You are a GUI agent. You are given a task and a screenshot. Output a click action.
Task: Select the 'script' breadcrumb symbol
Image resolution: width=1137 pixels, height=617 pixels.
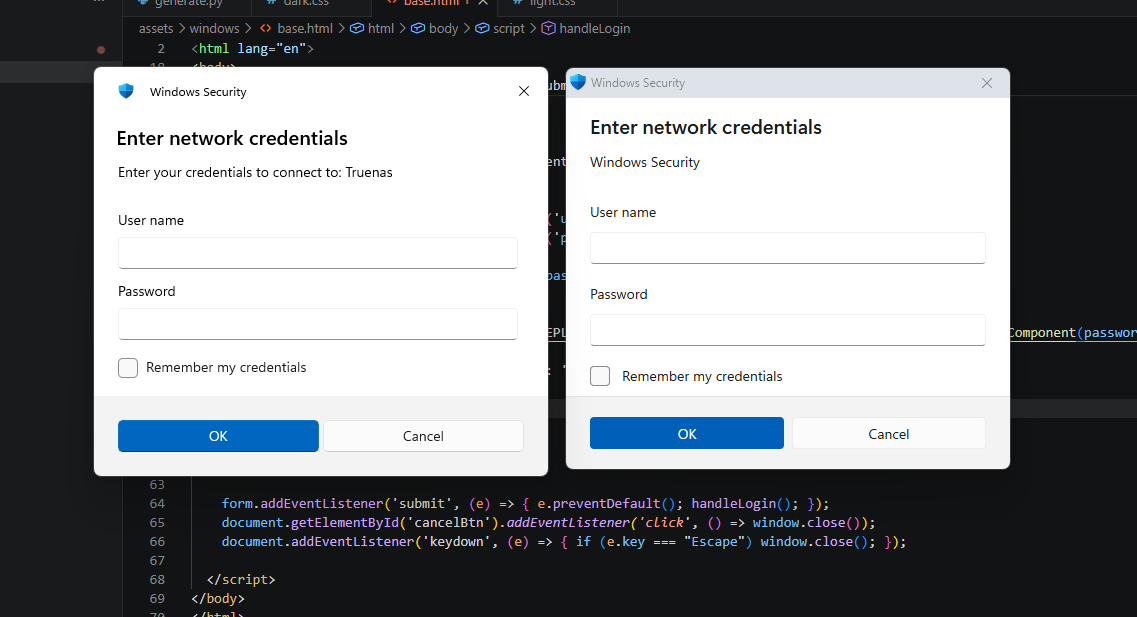click(500, 28)
